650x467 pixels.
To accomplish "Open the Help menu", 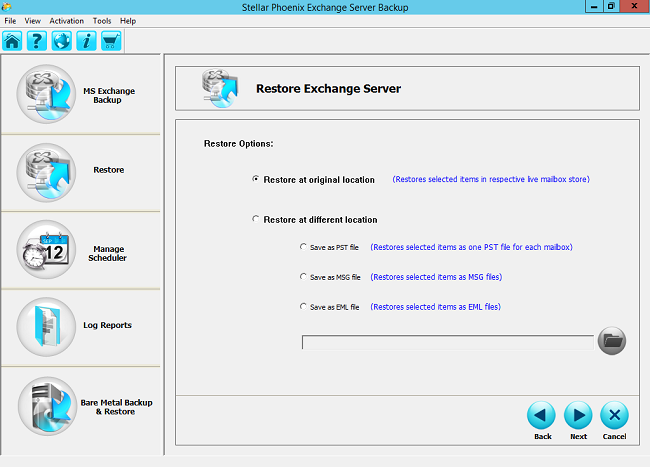I will click(128, 21).
